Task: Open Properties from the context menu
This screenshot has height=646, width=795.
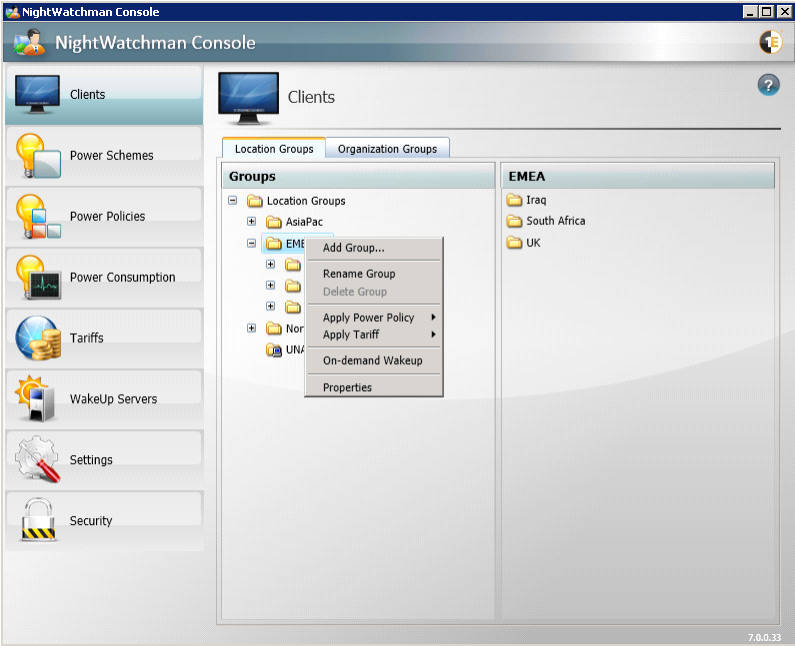Action: [347, 388]
